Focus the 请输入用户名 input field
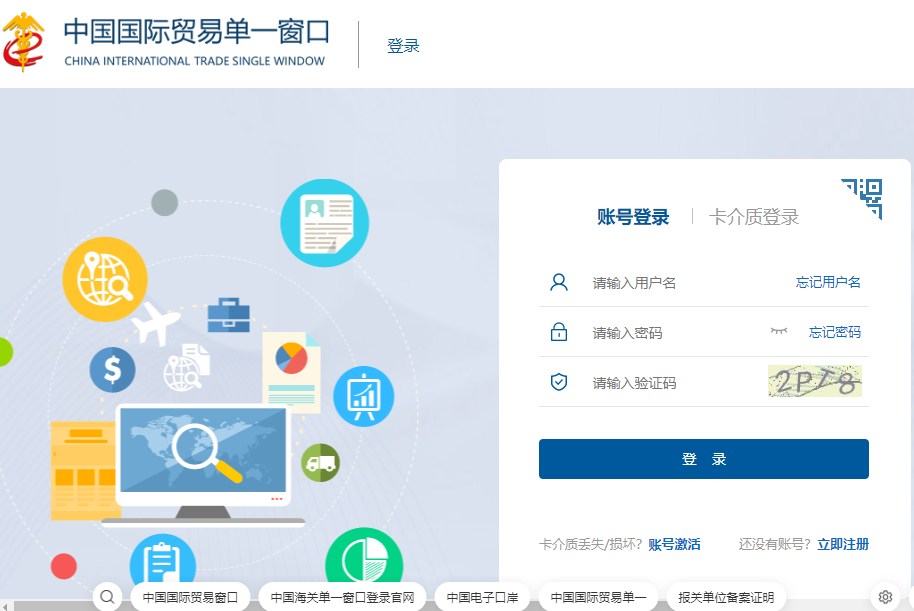914x611 pixels. pyautogui.click(x=680, y=283)
